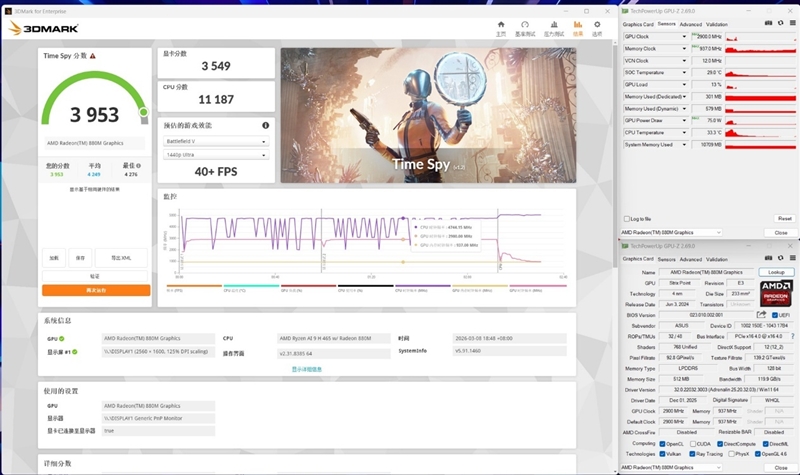Click the AMD Radeon logo in GPU-Z
This screenshot has width=800, height=475.
pyautogui.click(x=776, y=293)
